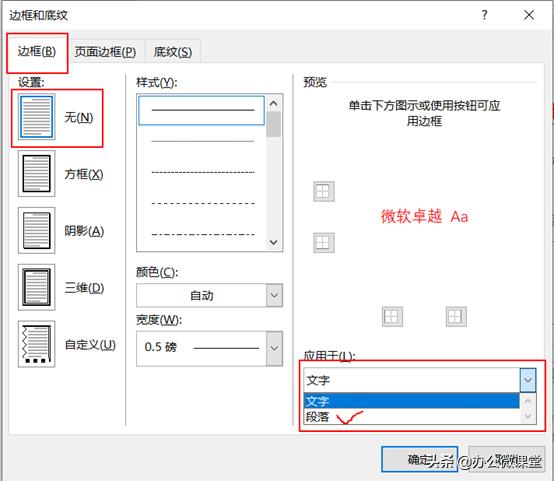
Task: Click the 0.5 磅 width field
Action: pos(201,348)
